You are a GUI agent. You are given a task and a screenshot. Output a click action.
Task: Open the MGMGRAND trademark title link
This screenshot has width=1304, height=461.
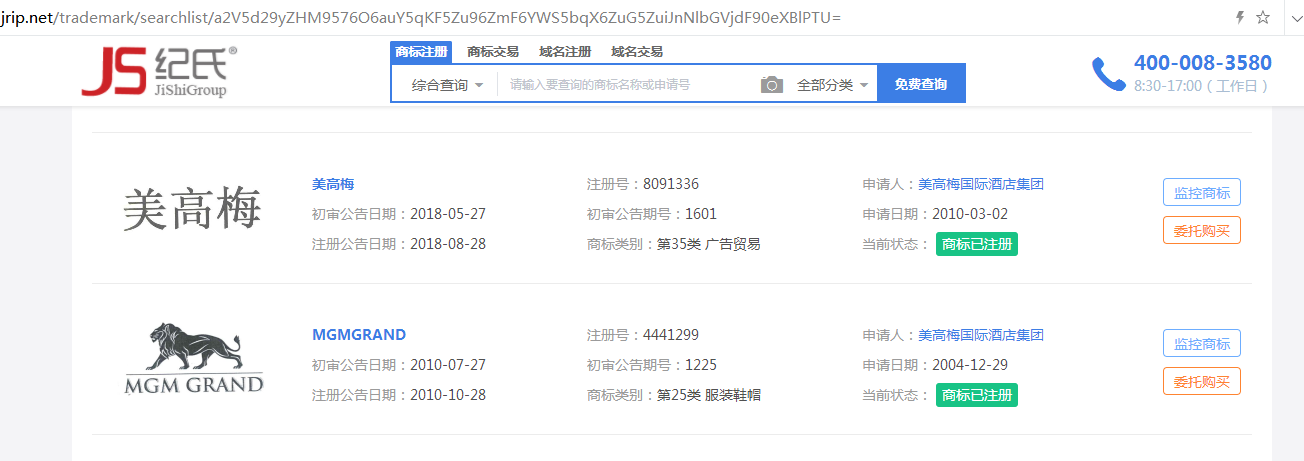[x=359, y=335]
